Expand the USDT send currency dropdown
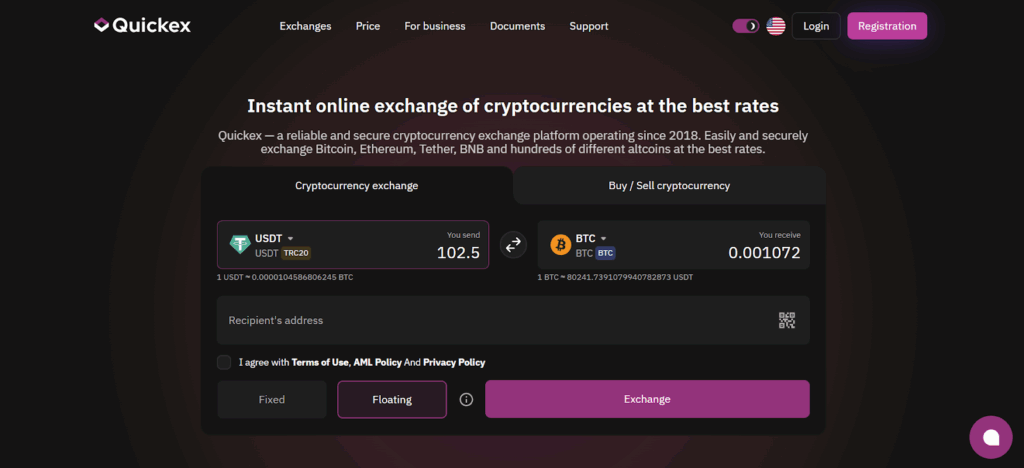Screen dimensions: 1024x468 tap(290, 238)
